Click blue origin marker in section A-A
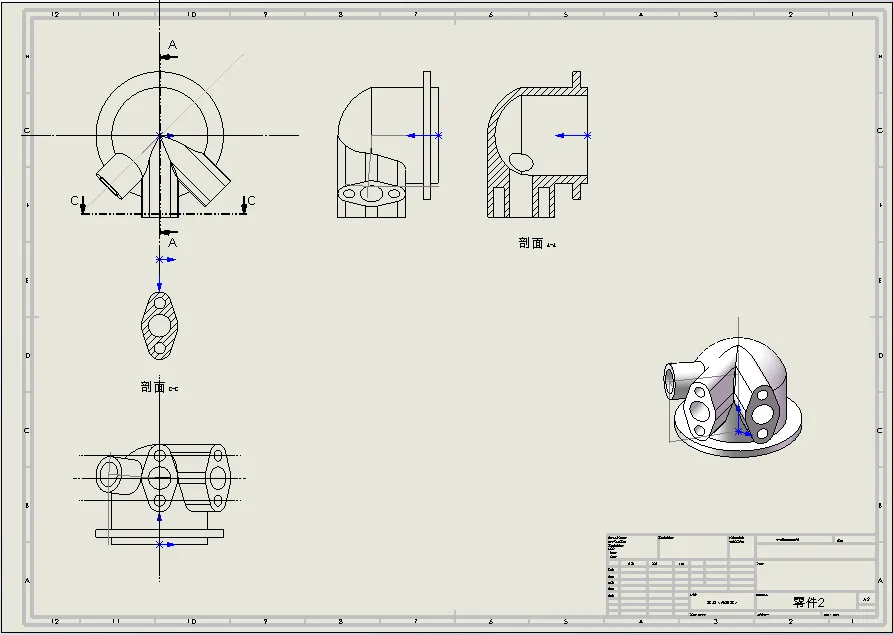The height and width of the screenshot is (635, 893). click(587, 134)
